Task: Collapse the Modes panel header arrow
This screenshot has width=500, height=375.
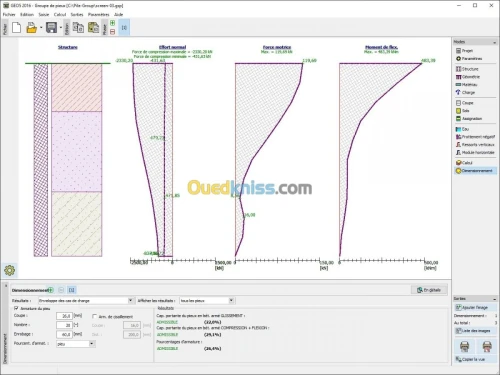Action: (494, 42)
